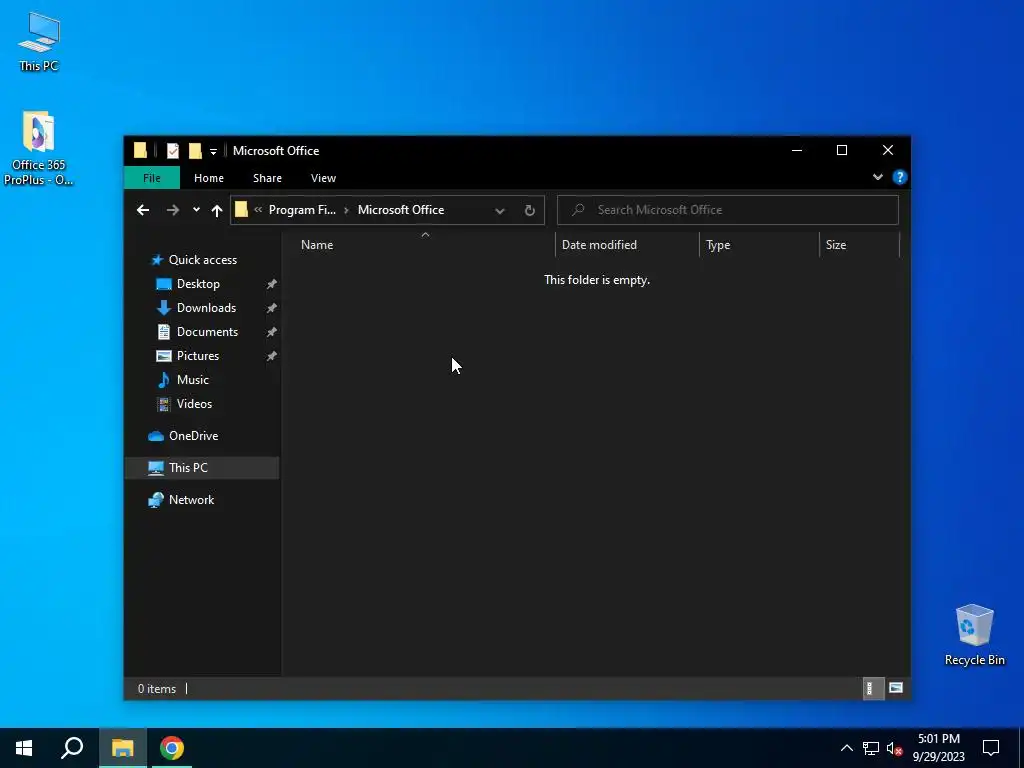Click the File Explorer taskbar icon
The image size is (1024, 768).
click(122, 748)
